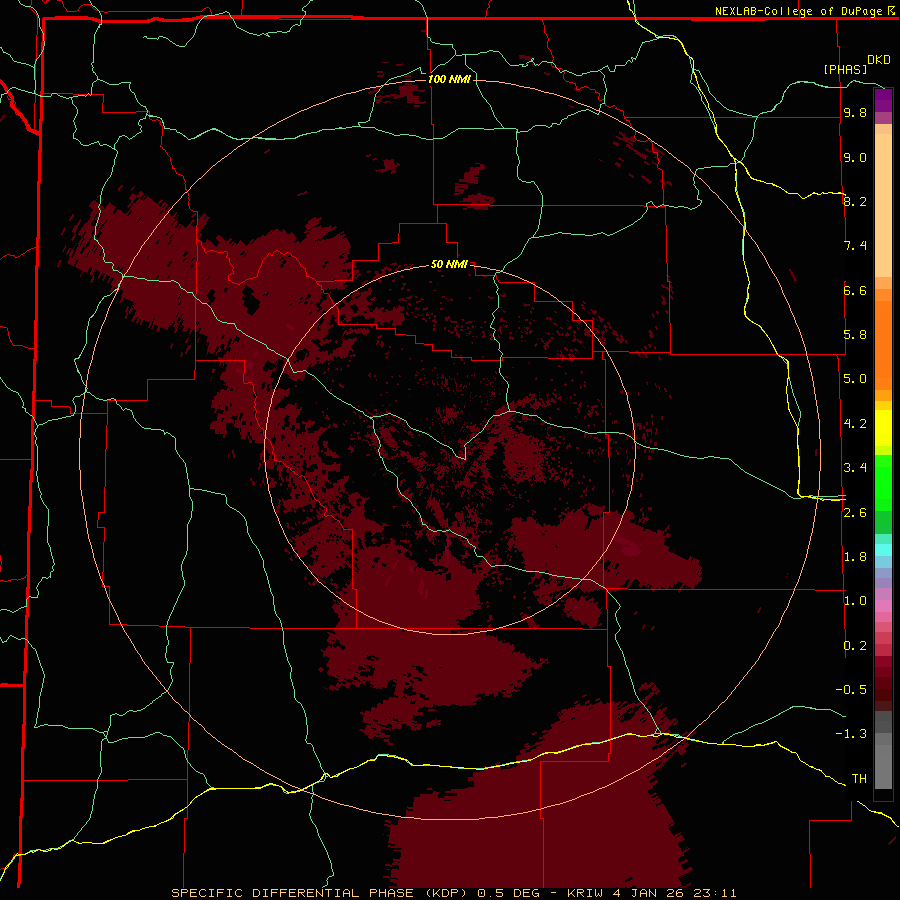The width and height of the screenshot is (900, 900).
Task: Click the 100 NMI range ring label
Action: [x=449, y=79]
